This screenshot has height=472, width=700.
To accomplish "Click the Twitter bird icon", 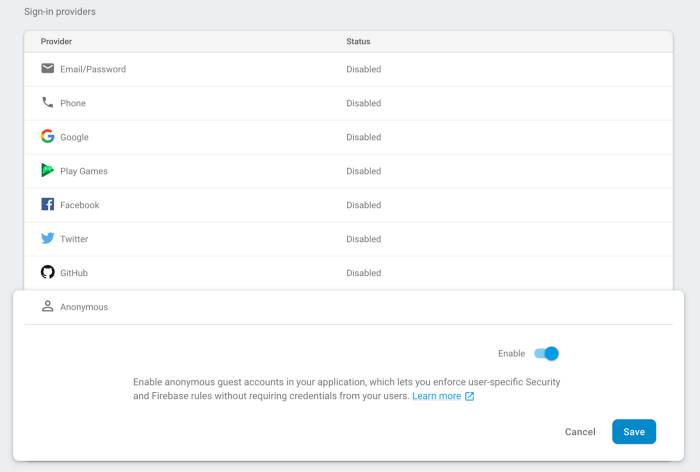I will 47,238.
